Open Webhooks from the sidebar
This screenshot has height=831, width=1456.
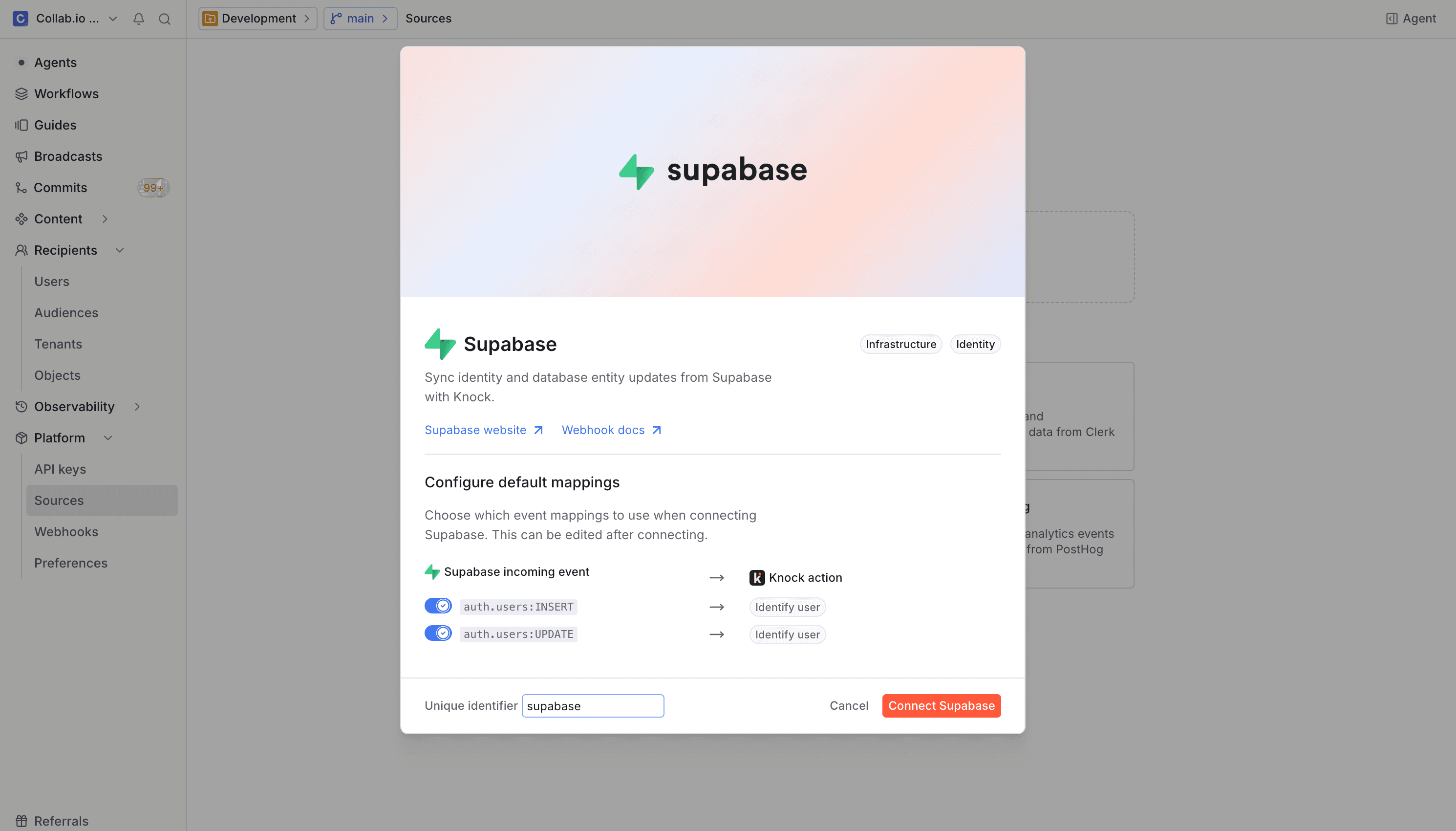66,531
